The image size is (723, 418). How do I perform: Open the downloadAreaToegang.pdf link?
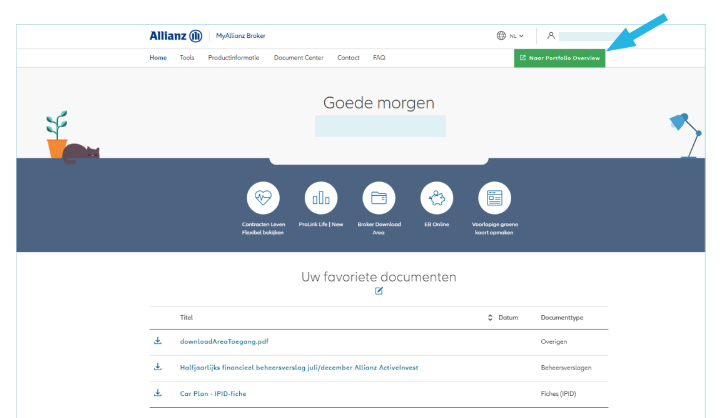224,341
